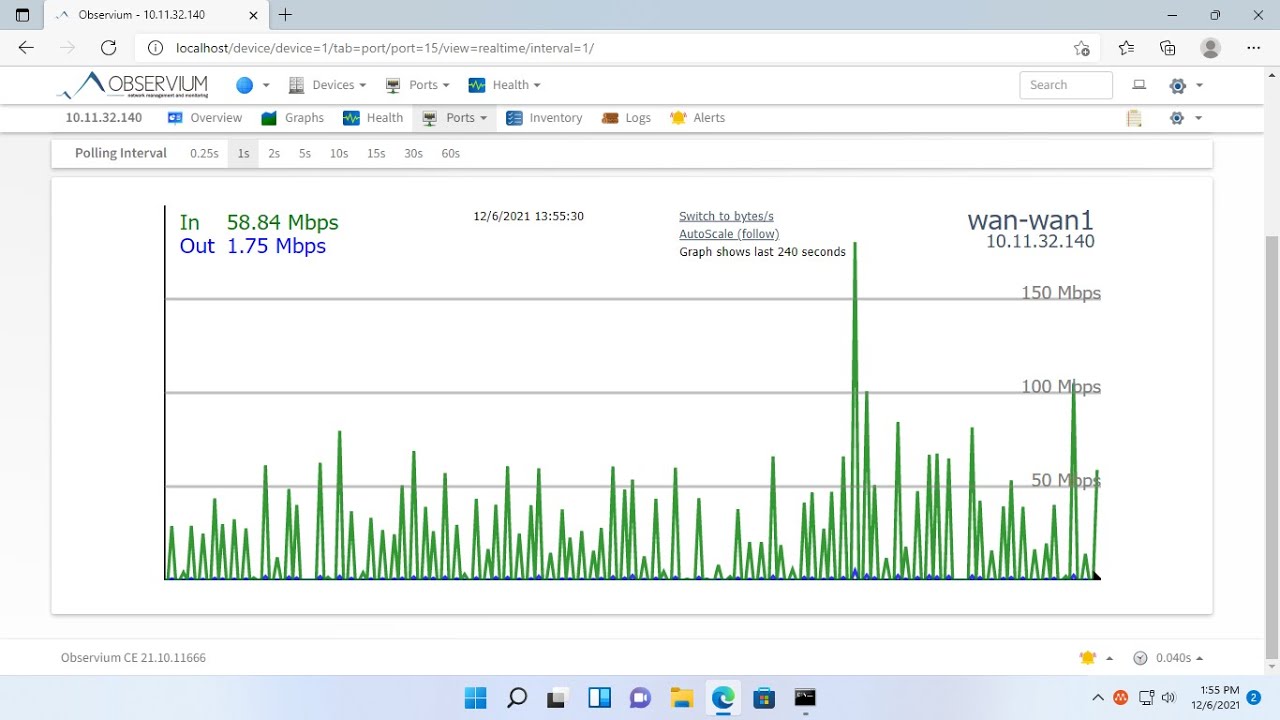Click the Ports network icon in top navbar
This screenshot has width=1280, height=720.
click(393, 85)
